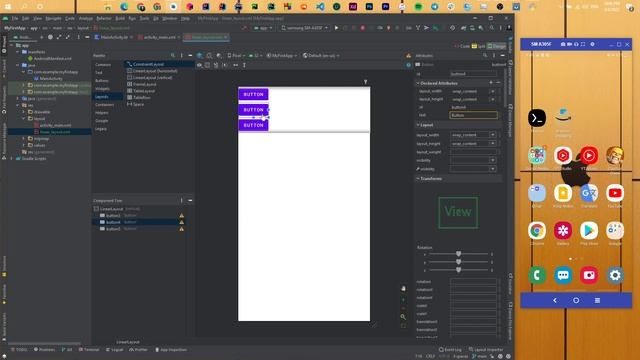Open YouTube app on phone mirror
640x360 pixels.
615,193
